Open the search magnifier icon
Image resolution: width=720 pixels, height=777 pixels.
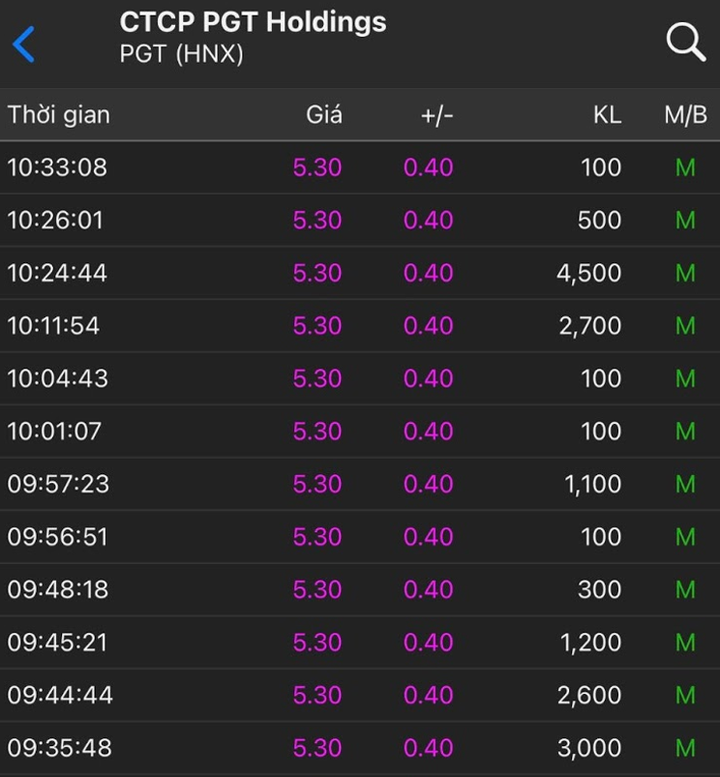685,42
